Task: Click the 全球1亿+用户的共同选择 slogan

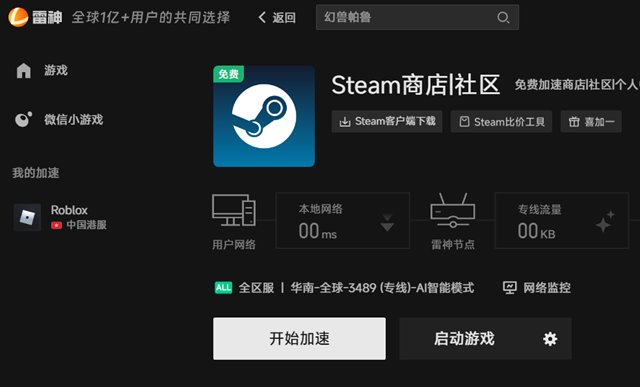Action: [151, 18]
